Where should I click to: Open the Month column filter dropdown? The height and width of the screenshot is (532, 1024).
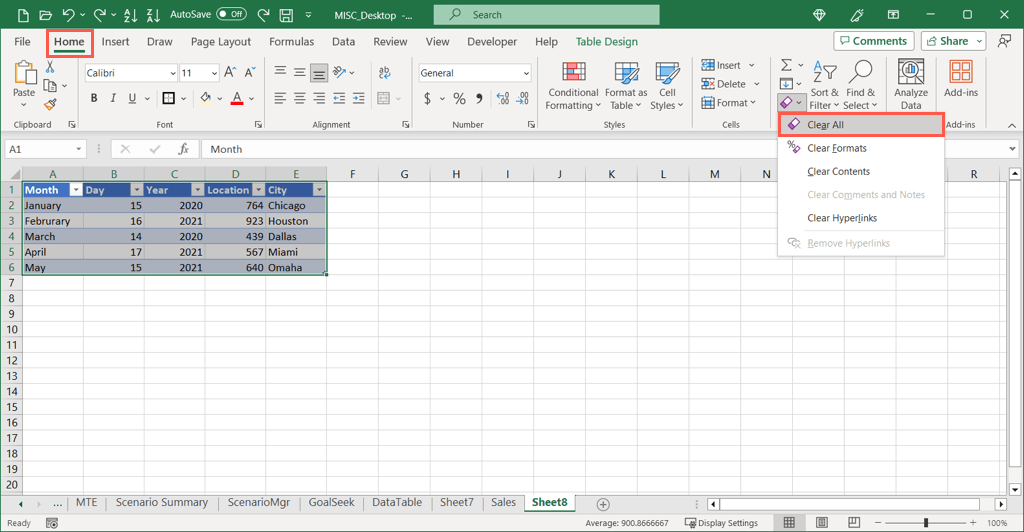tap(75, 190)
